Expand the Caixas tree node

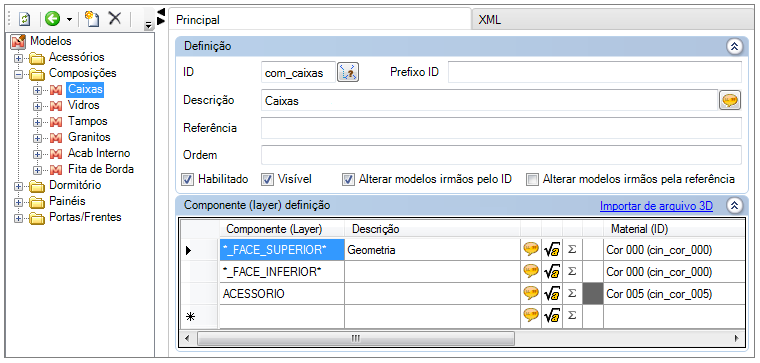tap(37, 90)
